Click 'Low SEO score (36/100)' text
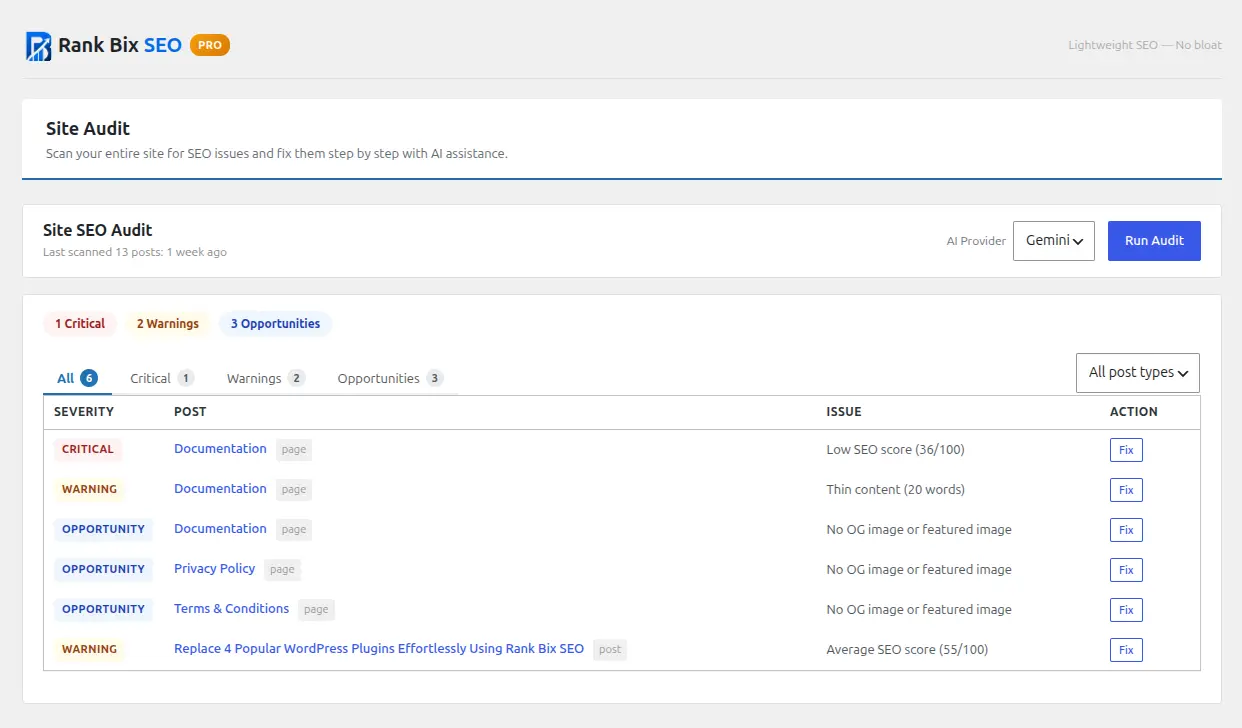The height and width of the screenshot is (728, 1242). [895, 450]
